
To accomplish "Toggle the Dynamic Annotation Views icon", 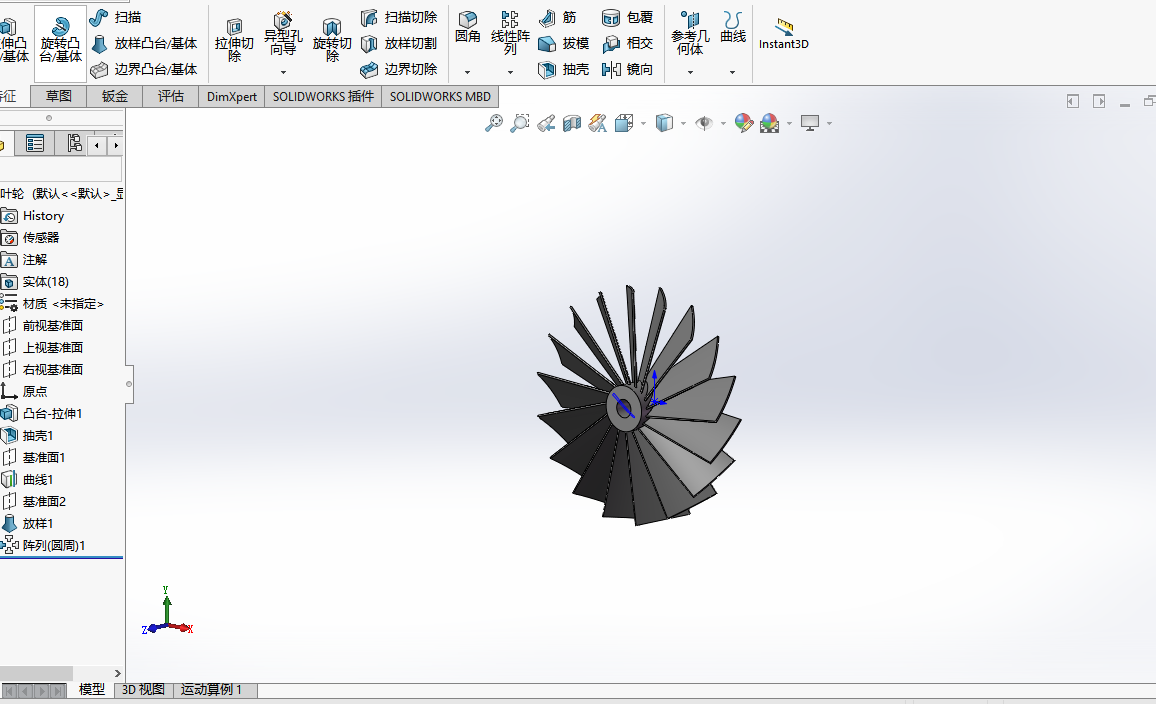I will (598, 123).
